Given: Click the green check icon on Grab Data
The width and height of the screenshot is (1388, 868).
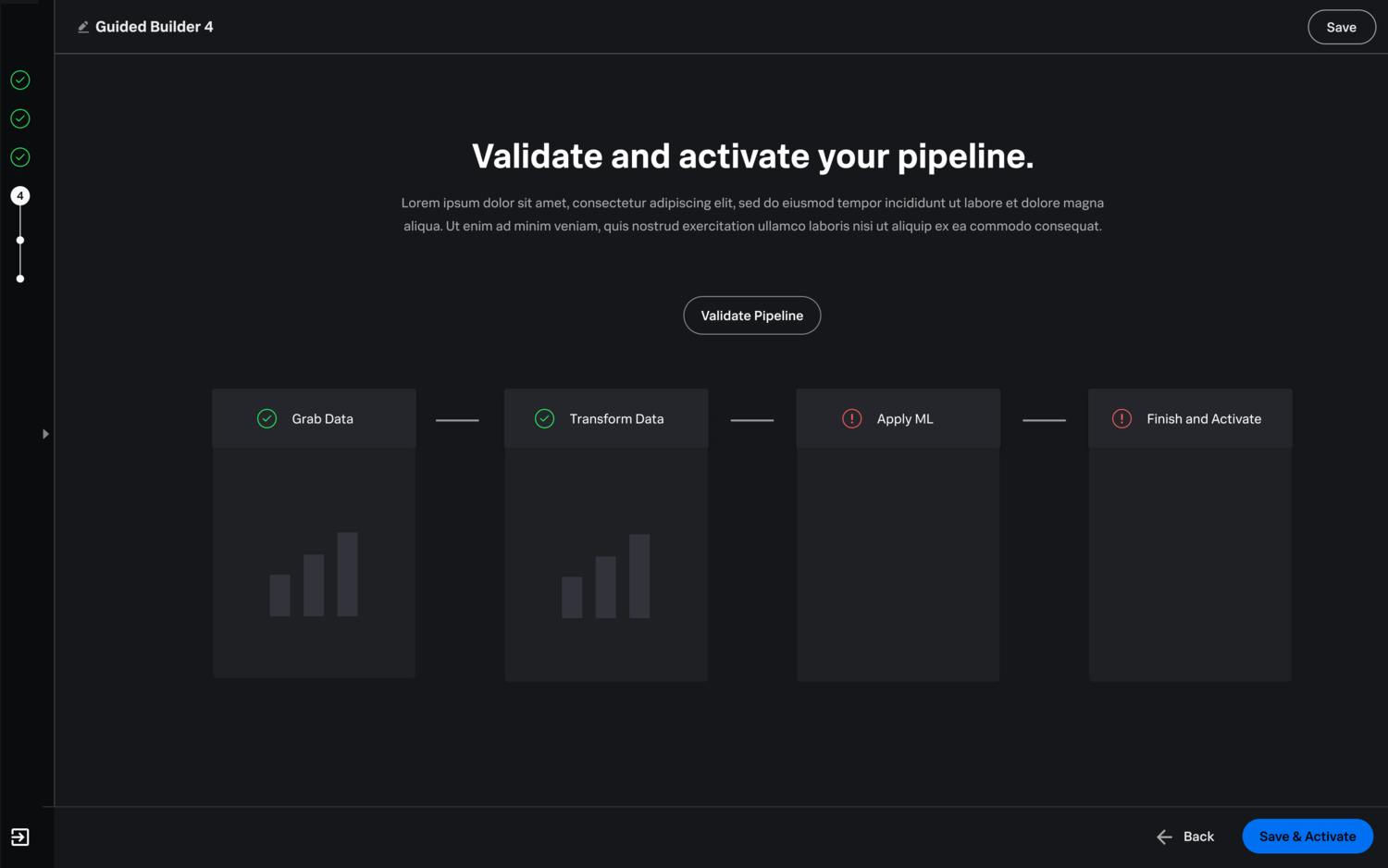Looking at the screenshot, I should 266,419.
